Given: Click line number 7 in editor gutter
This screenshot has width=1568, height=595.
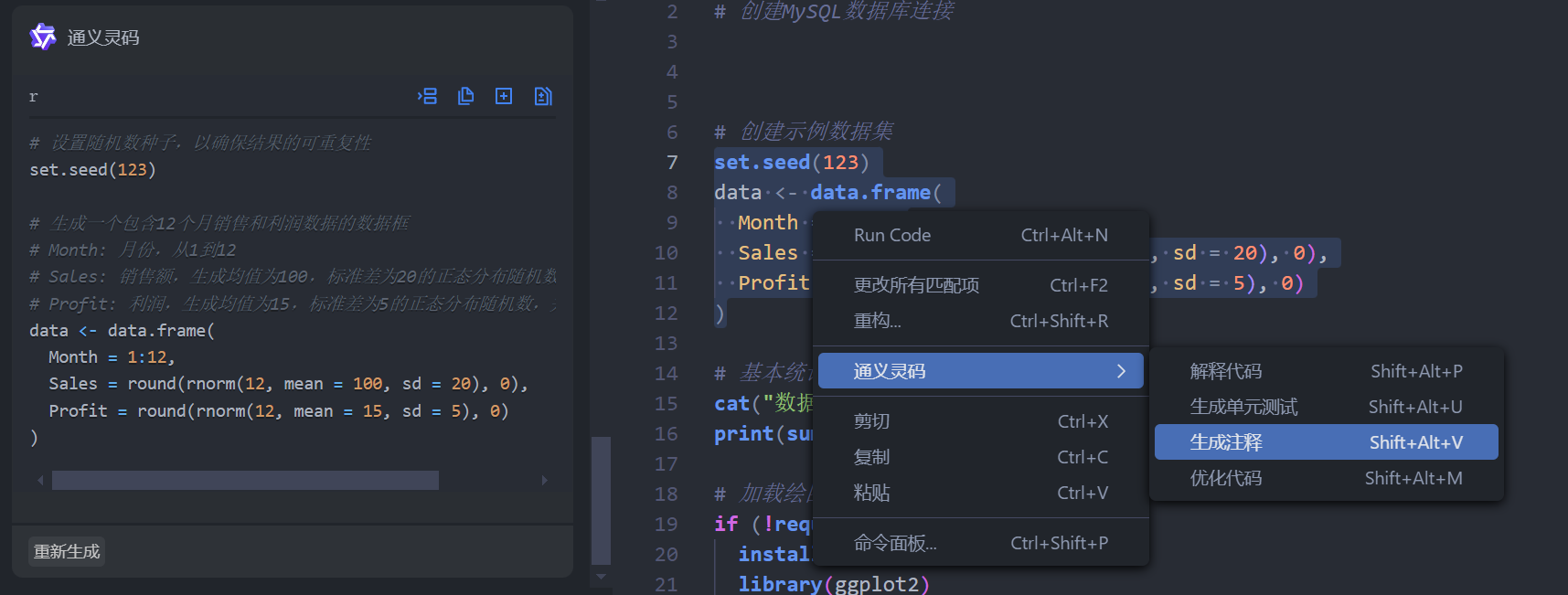Looking at the screenshot, I should pos(672,163).
